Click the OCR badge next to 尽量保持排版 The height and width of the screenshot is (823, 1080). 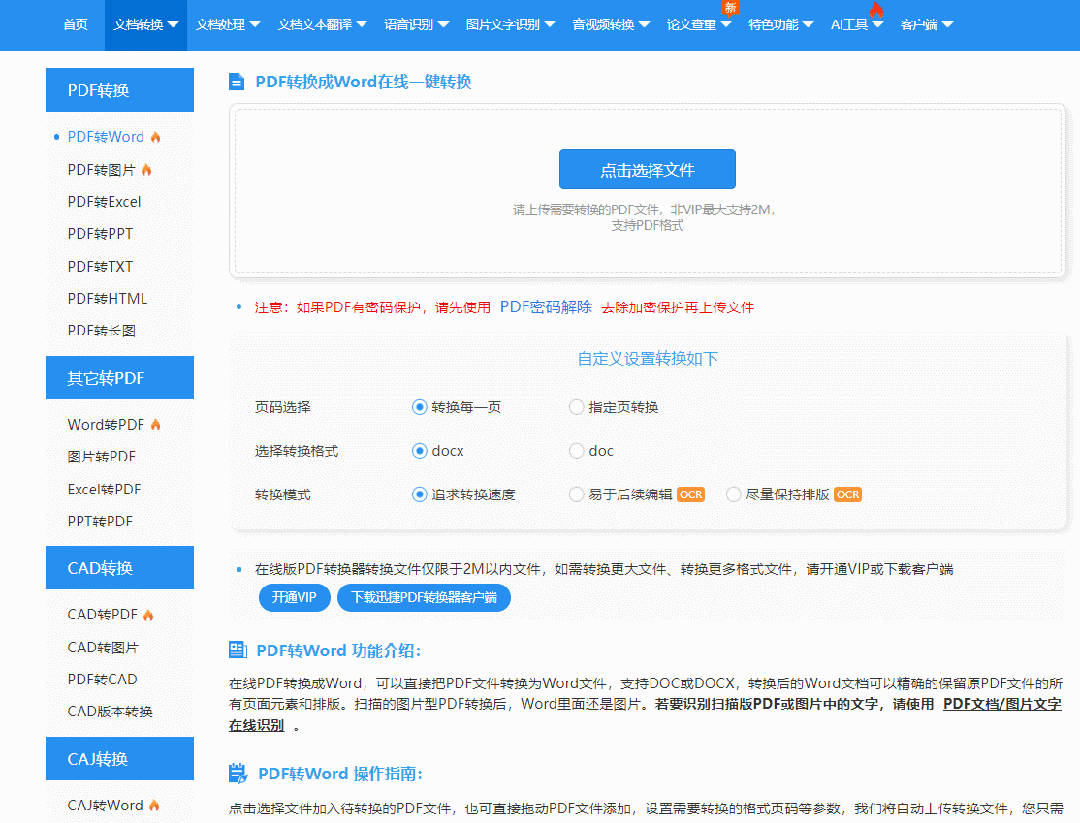[x=848, y=494]
